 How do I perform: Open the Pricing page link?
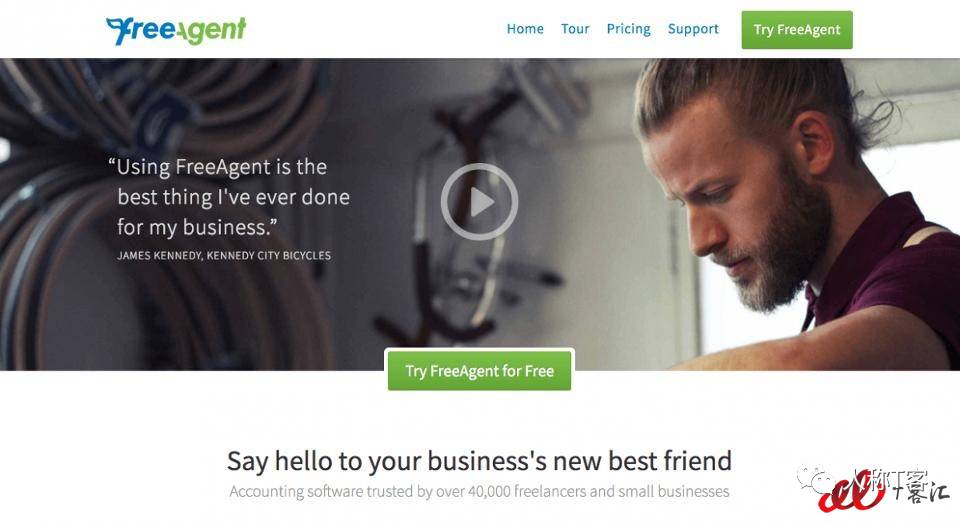(x=628, y=29)
